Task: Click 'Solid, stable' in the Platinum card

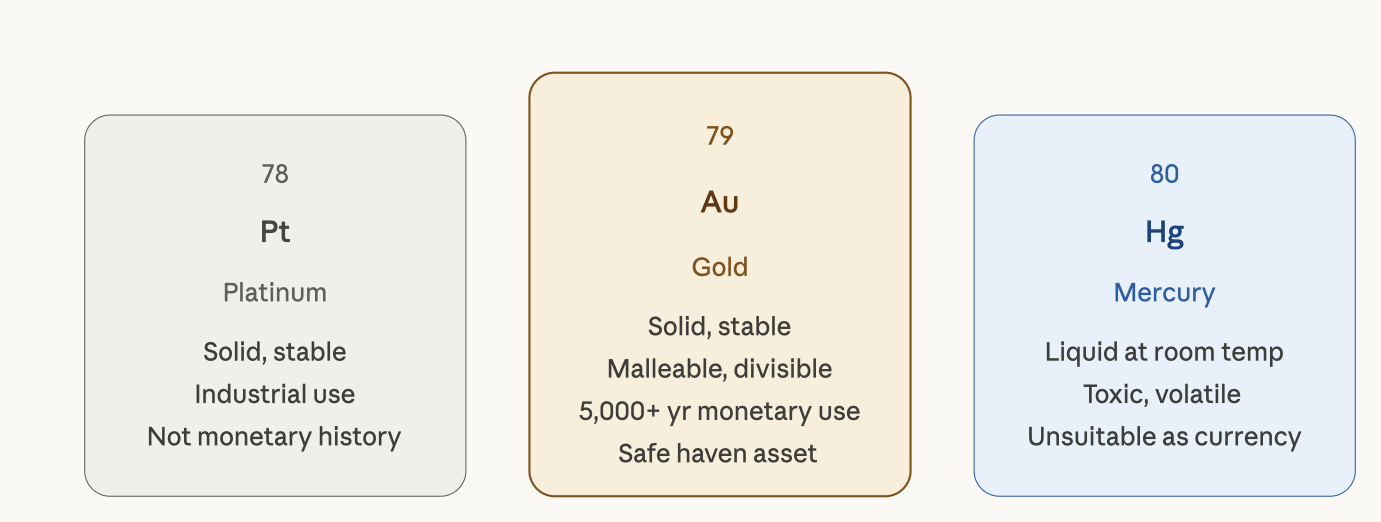Action: [275, 352]
